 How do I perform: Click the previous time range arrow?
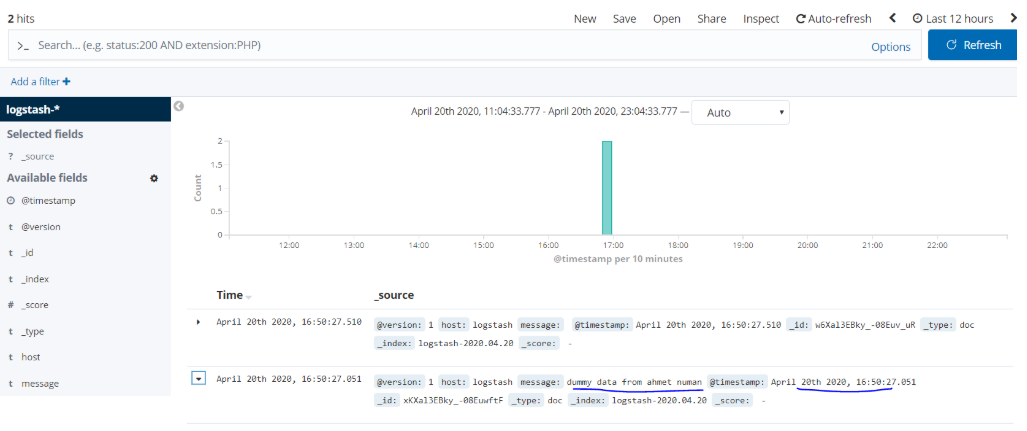click(892, 18)
